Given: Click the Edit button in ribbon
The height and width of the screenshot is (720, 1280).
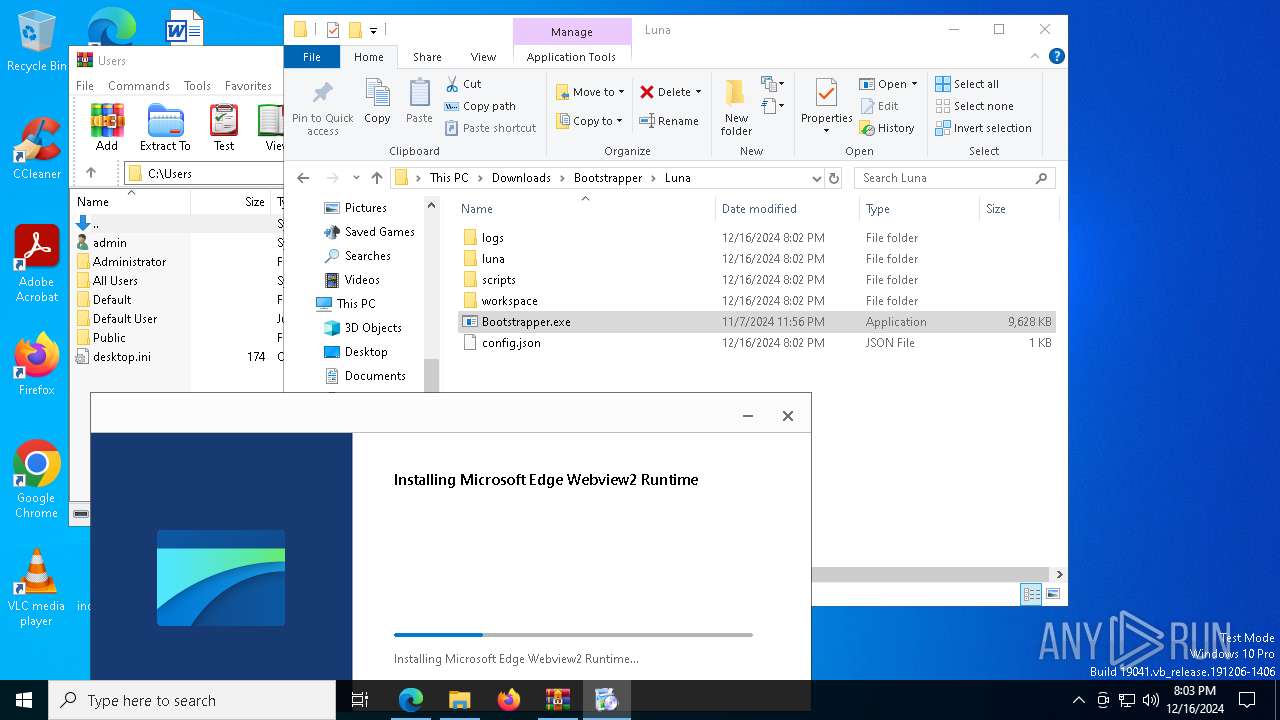Looking at the screenshot, I should [878, 106].
